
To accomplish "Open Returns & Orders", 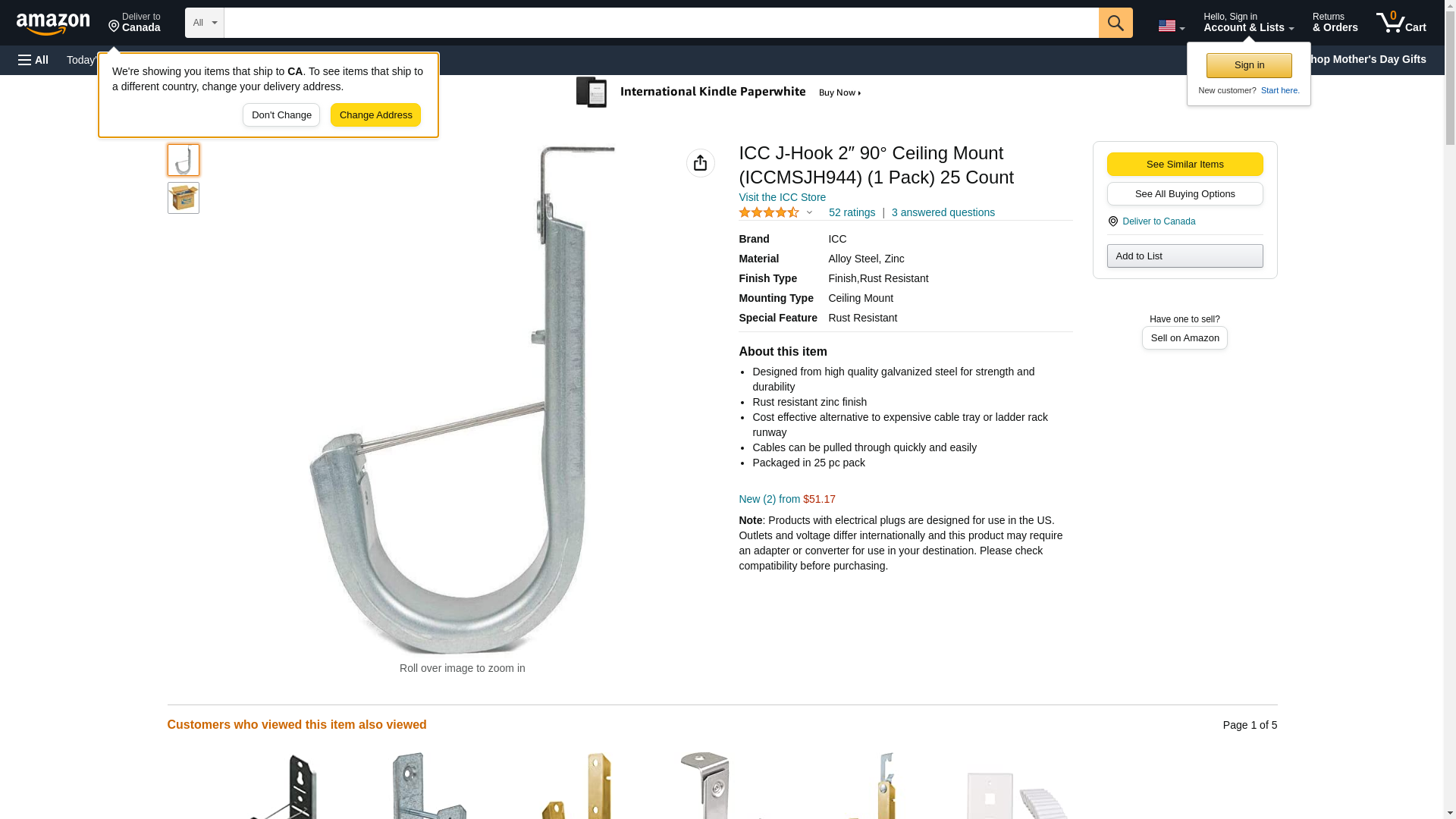I will pyautogui.click(x=1335, y=23).
